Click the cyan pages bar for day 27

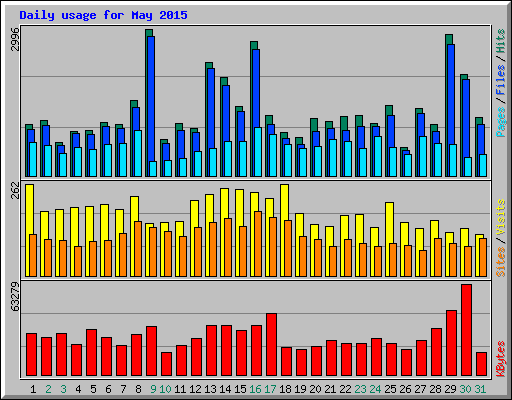click(423, 156)
